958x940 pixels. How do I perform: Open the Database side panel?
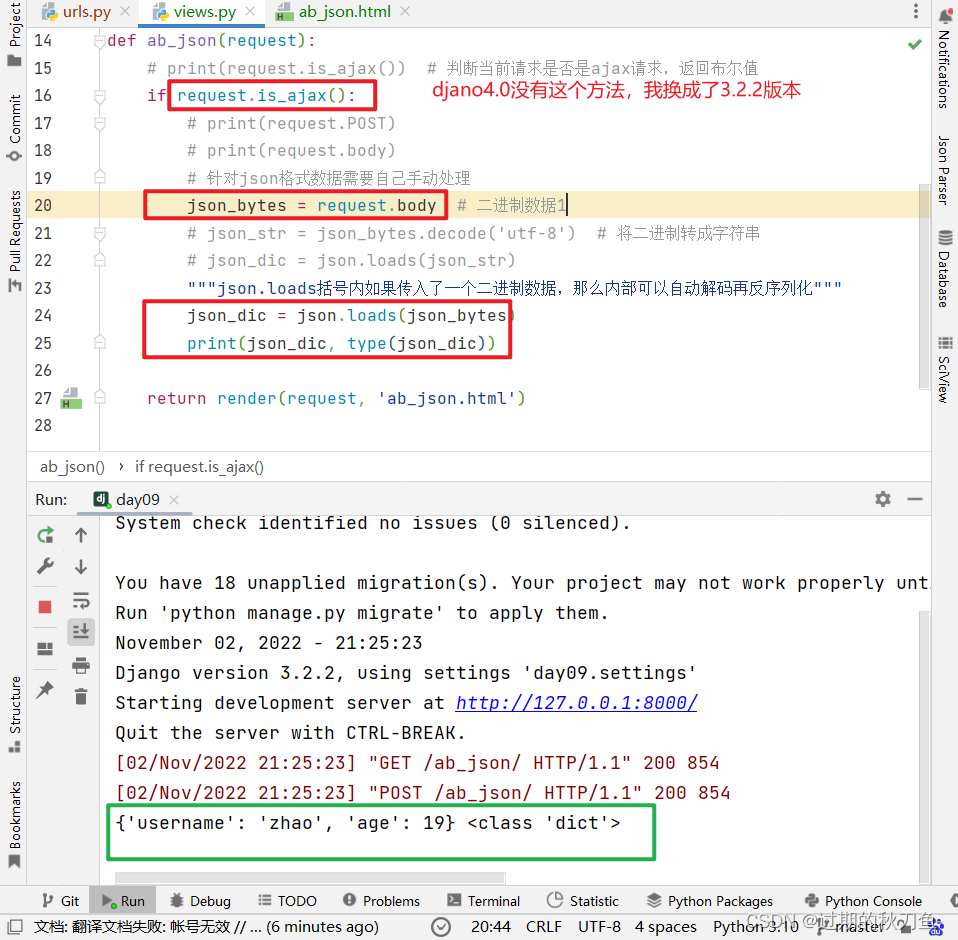pos(945,269)
